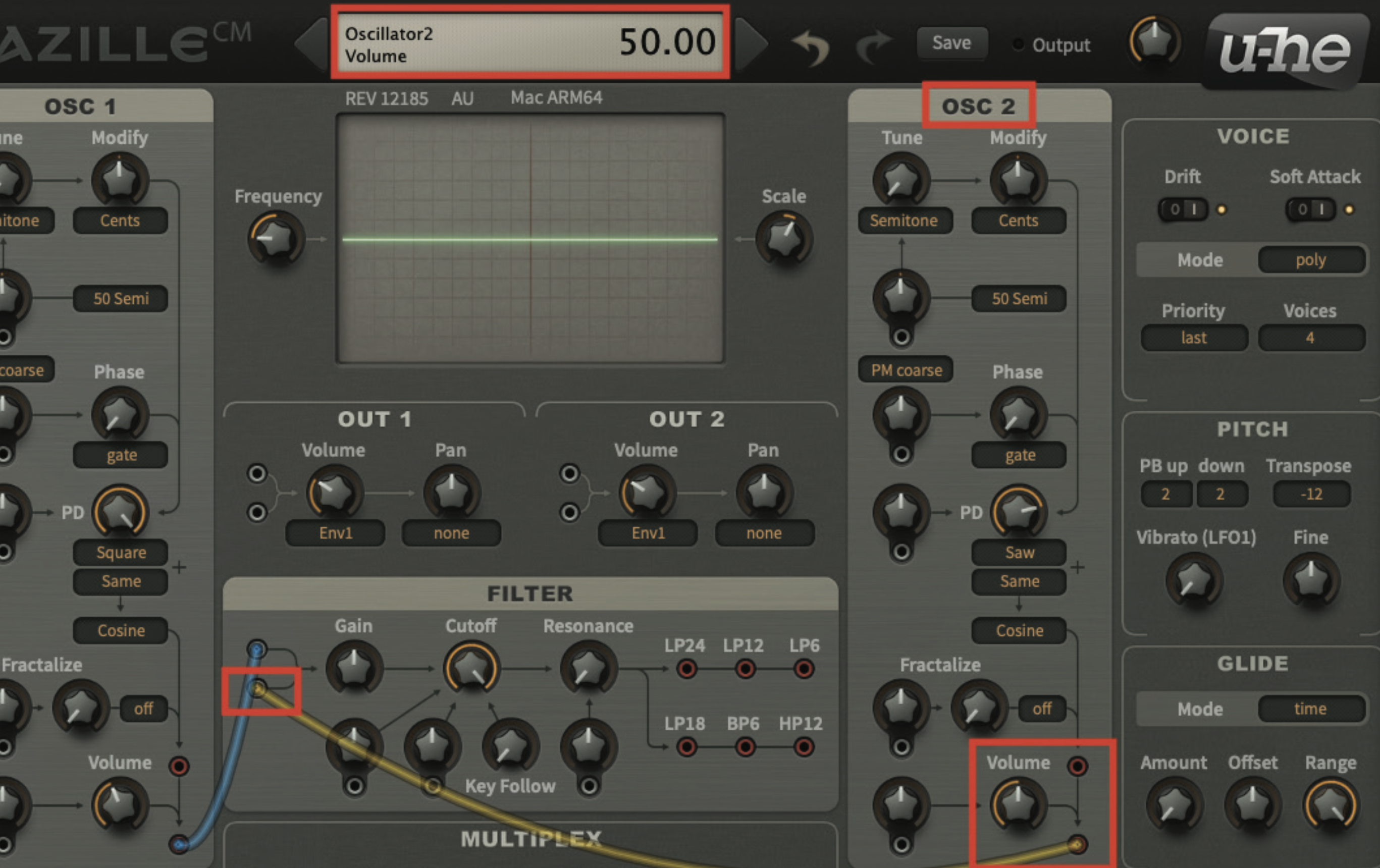Save the current preset
Image resolution: width=1380 pixels, height=868 pixels.
[x=951, y=43]
